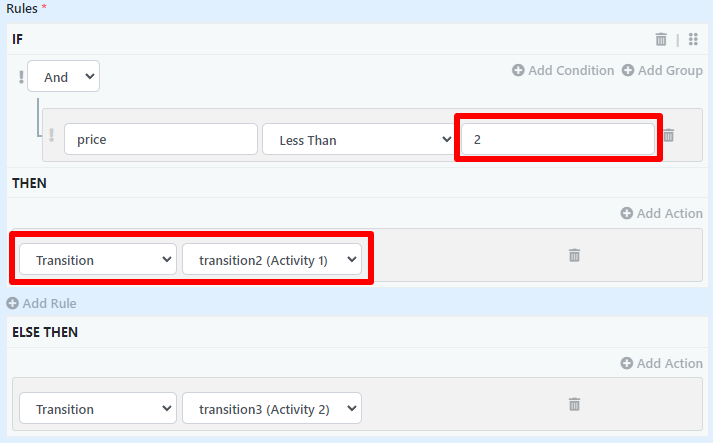Screen dimensions: 713x443
Task: Expand the transition3 (Activity 2) dropdown
Action: (271, 409)
